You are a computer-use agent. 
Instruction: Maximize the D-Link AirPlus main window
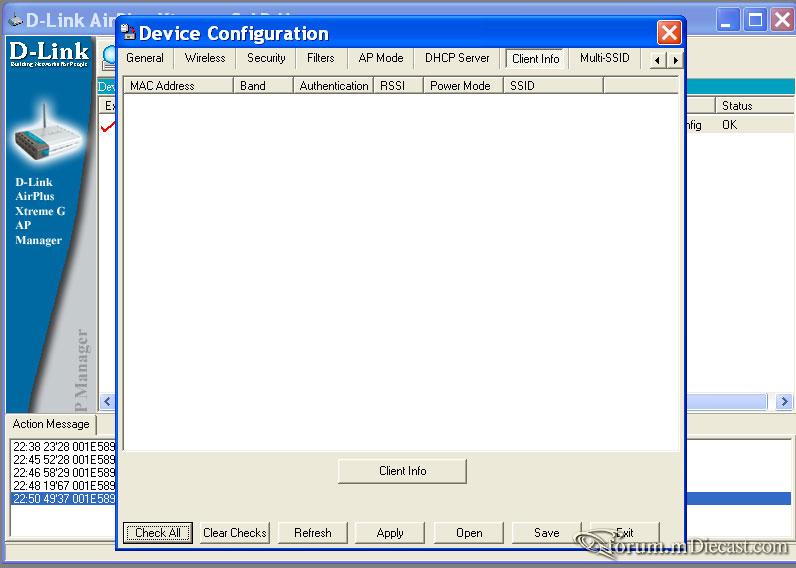click(x=755, y=20)
